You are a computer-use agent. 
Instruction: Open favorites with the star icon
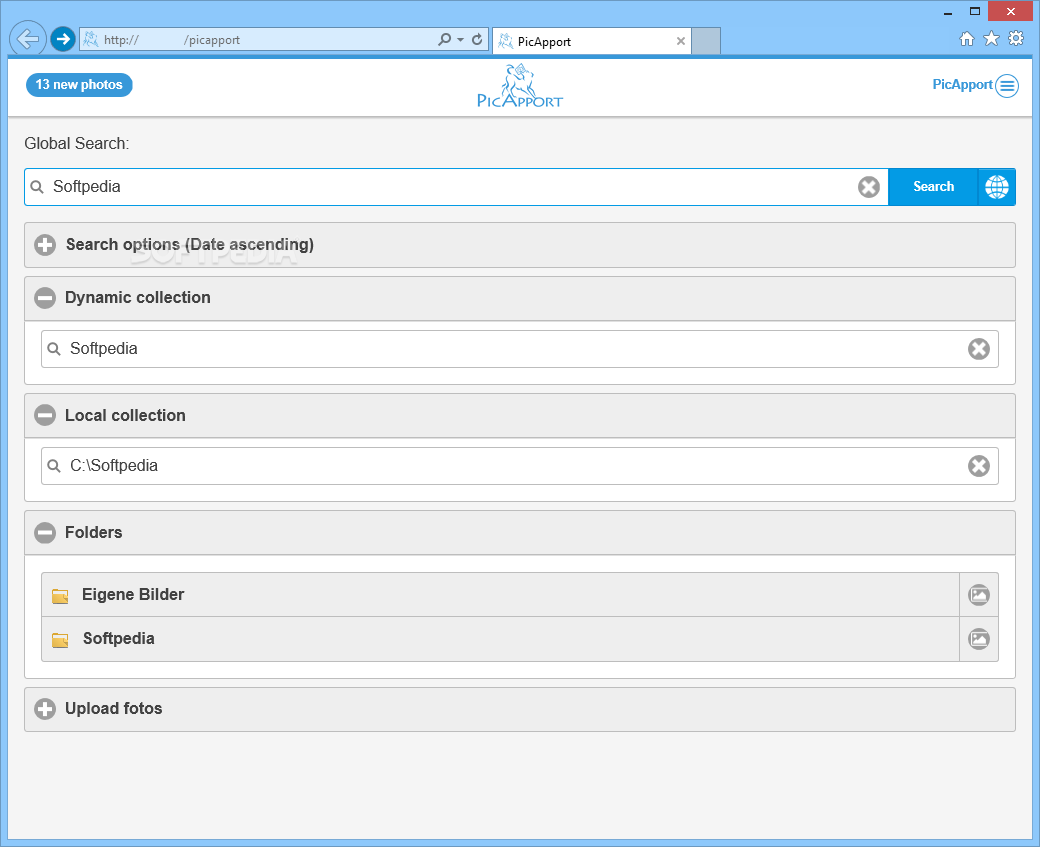click(991, 38)
